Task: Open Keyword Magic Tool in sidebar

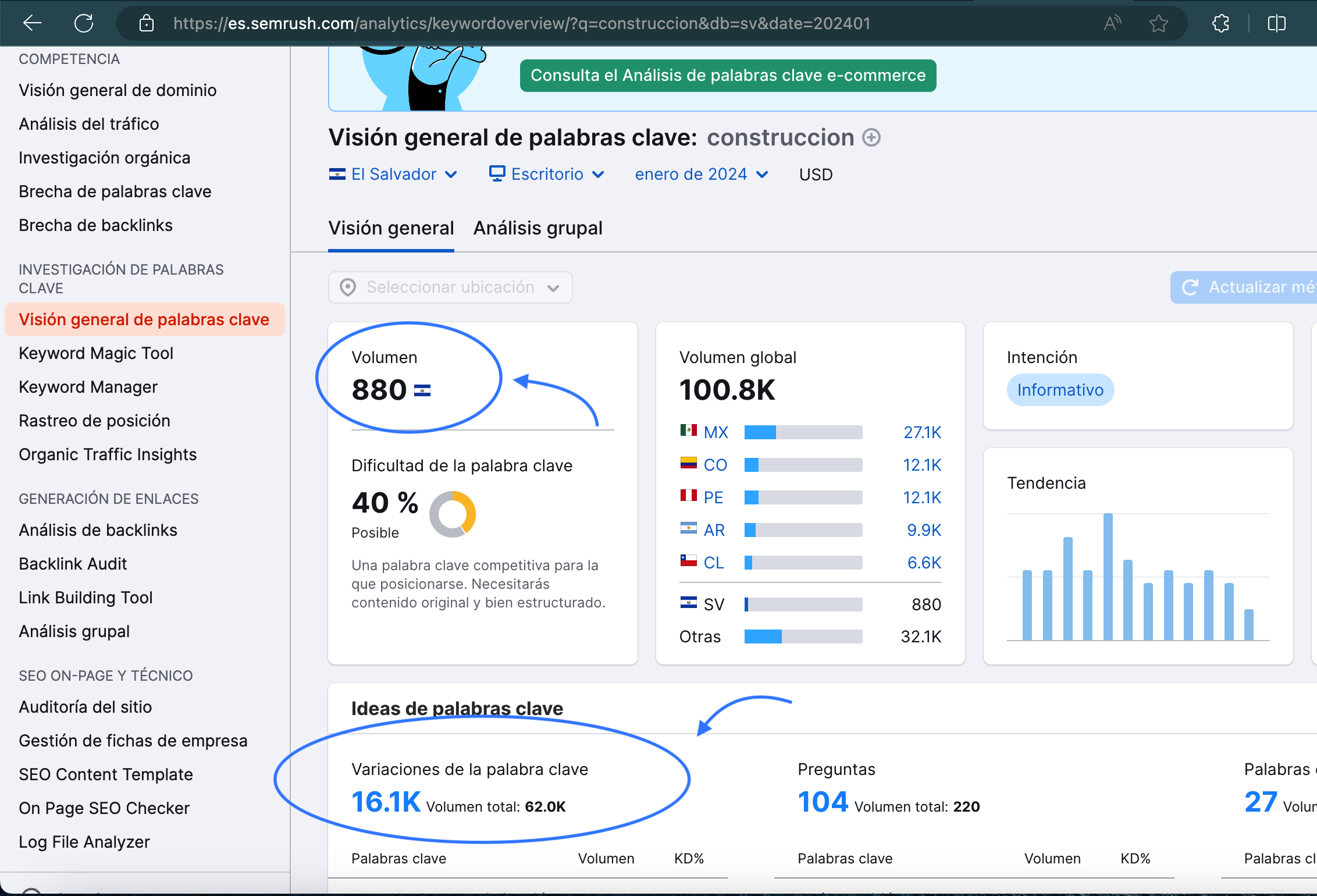Action: click(96, 353)
